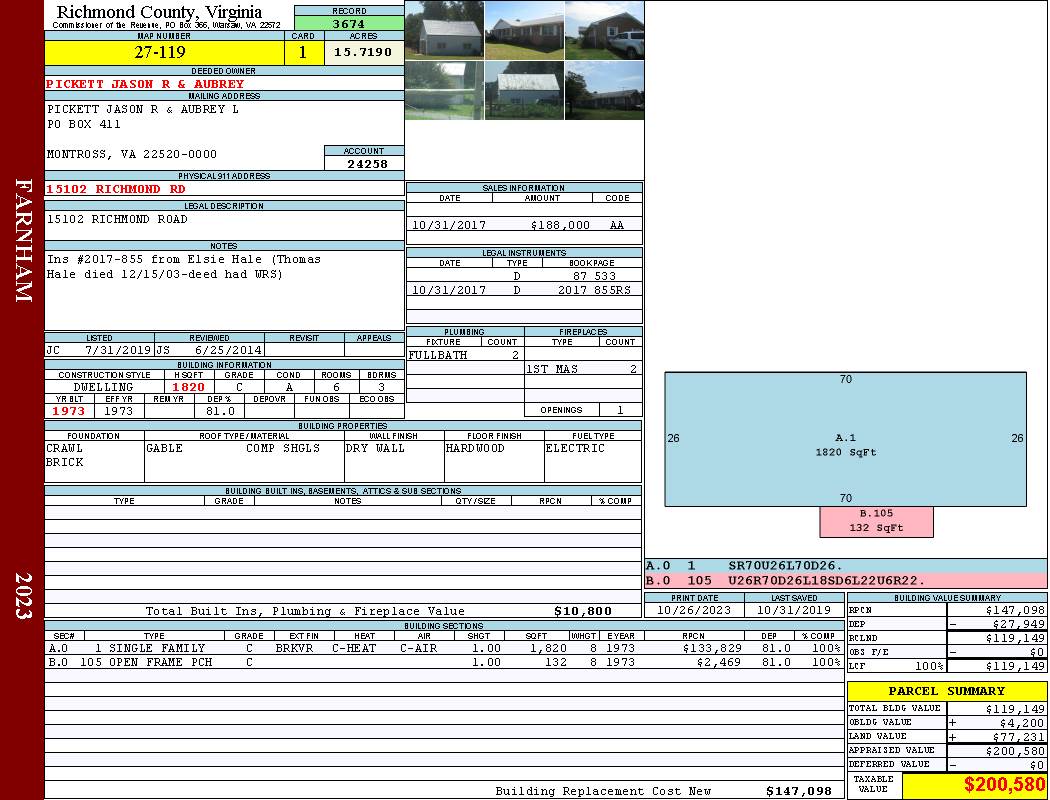
Task: Click the yellow taxable value $200,580
Action: [x=974, y=785]
